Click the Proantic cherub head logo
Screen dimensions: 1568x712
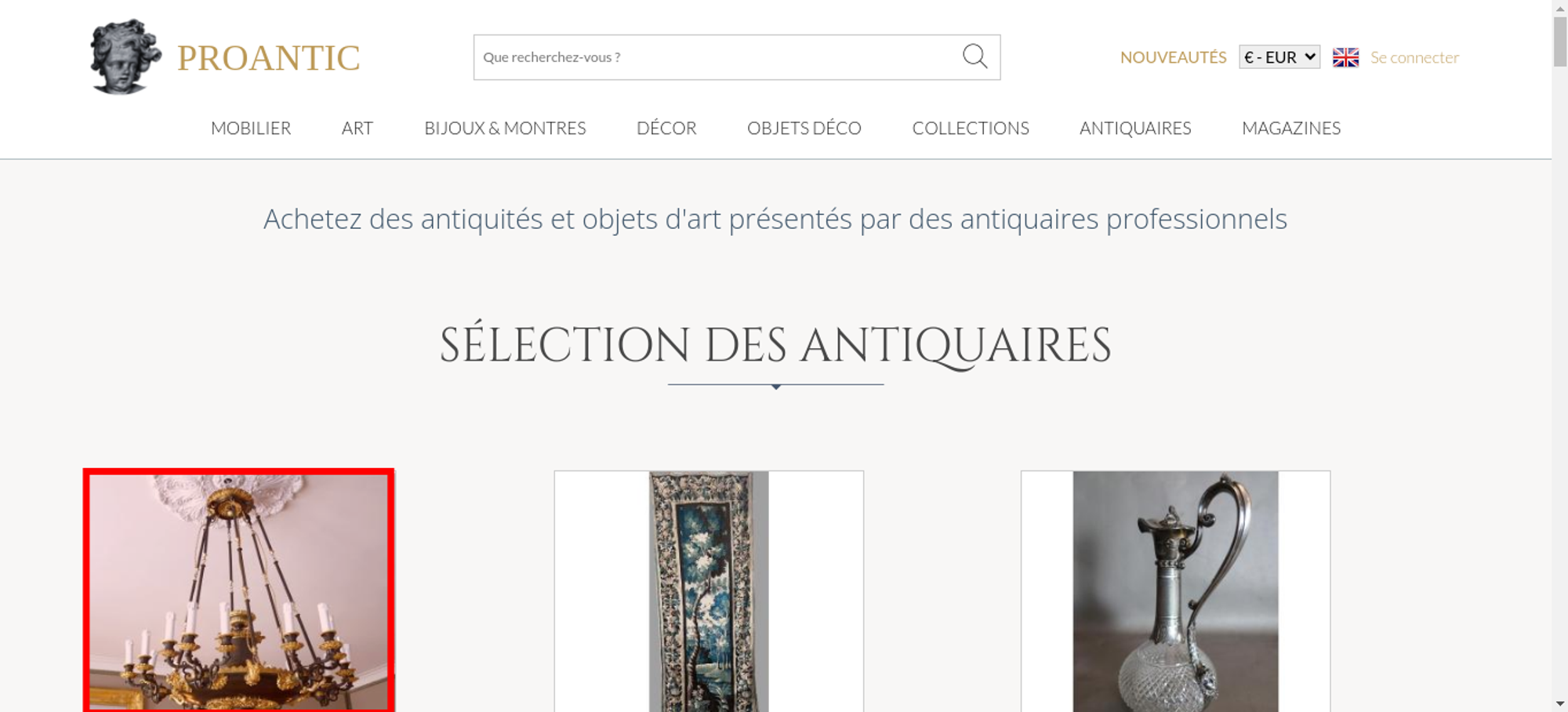(125, 56)
